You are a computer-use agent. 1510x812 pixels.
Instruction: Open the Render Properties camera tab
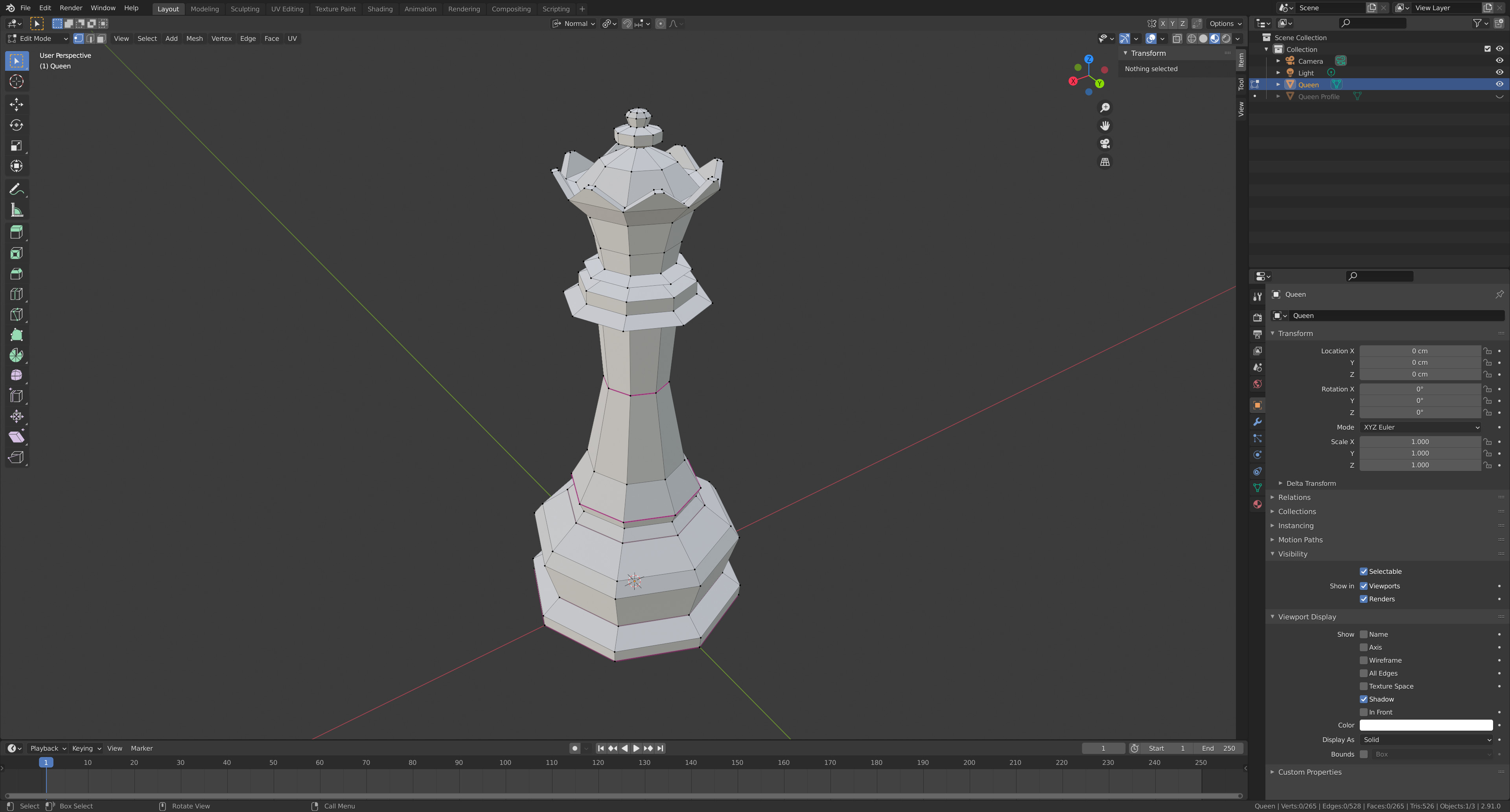coord(1257,317)
